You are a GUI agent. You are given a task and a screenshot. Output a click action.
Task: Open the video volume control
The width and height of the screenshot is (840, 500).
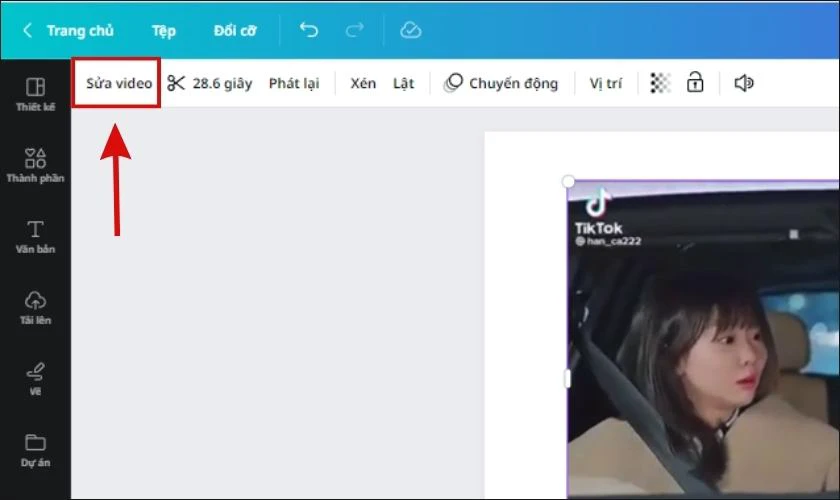point(744,83)
